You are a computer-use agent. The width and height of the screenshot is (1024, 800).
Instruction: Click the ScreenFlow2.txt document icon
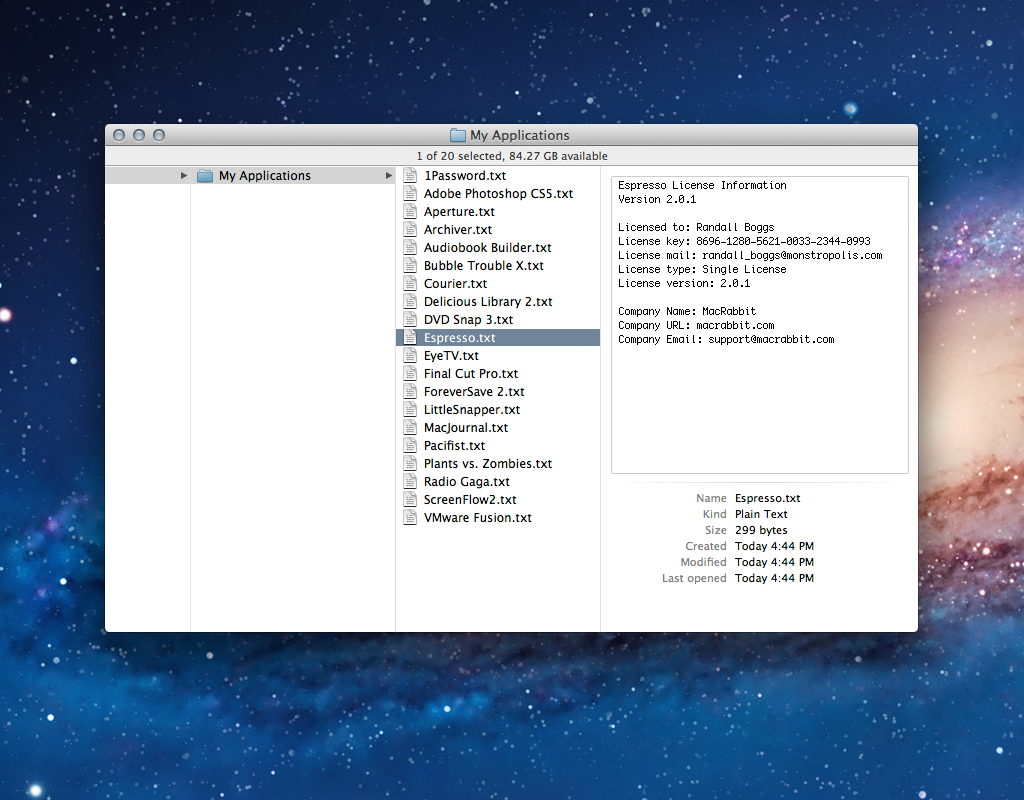coord(410,499)
